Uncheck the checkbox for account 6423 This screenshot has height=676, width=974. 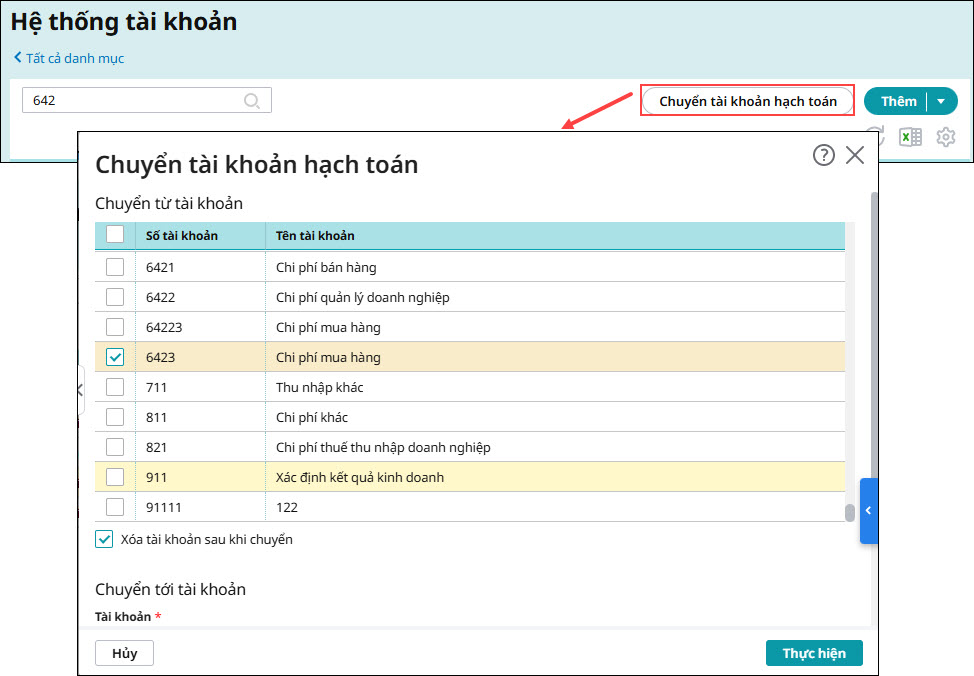coord(115,357)
